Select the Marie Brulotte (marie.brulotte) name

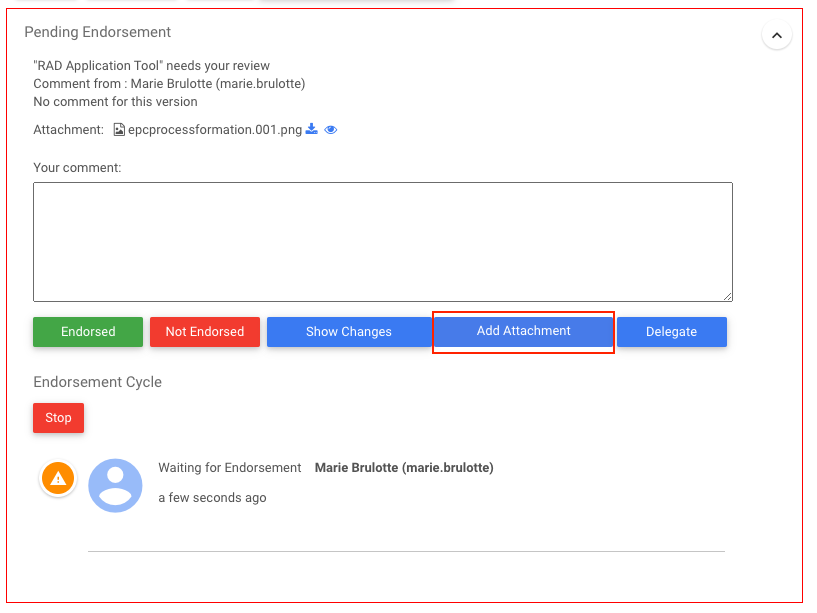(404, 468)
